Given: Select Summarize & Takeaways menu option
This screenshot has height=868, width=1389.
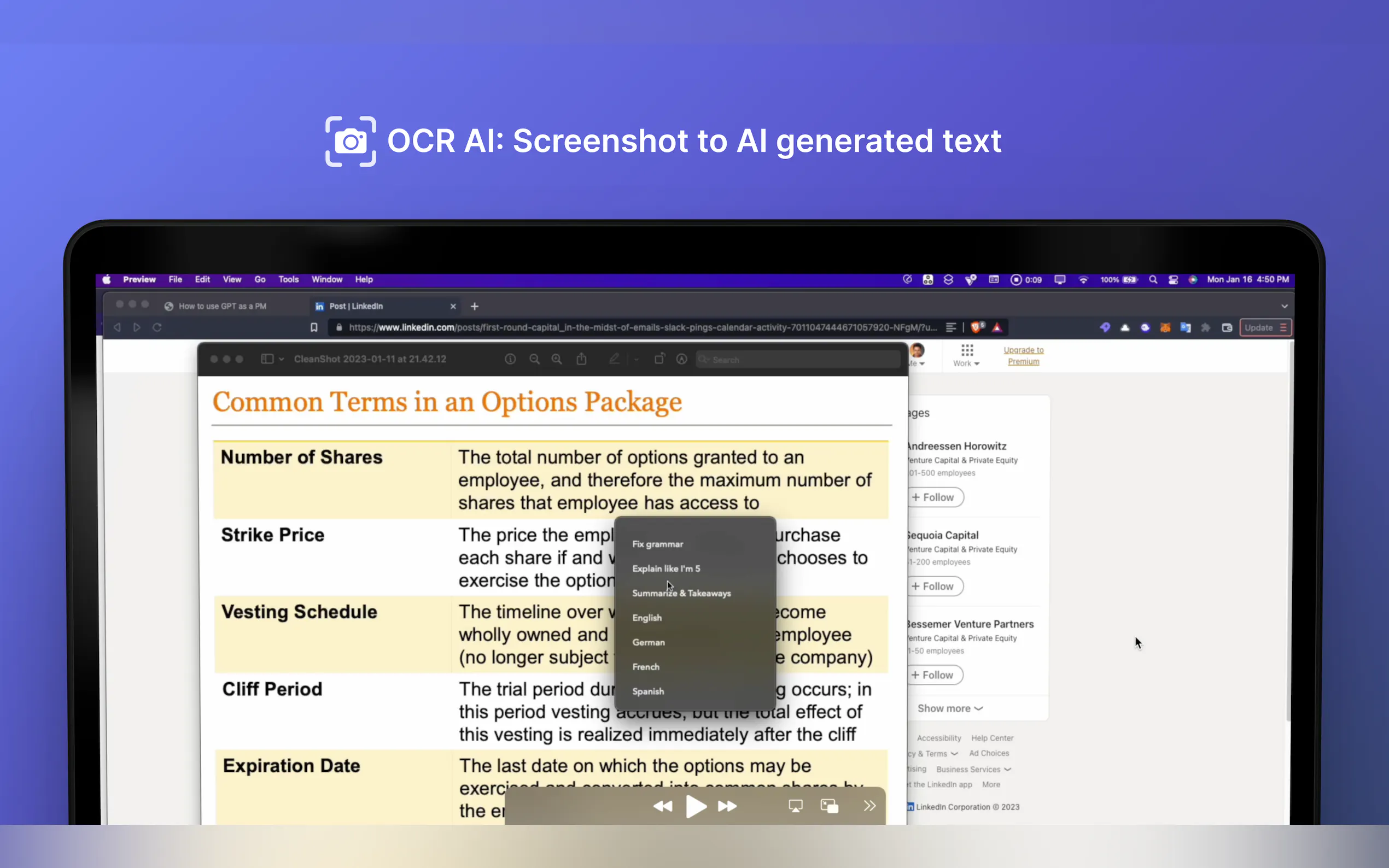Looking at the screenshot, I should click(x=681, y=593).
